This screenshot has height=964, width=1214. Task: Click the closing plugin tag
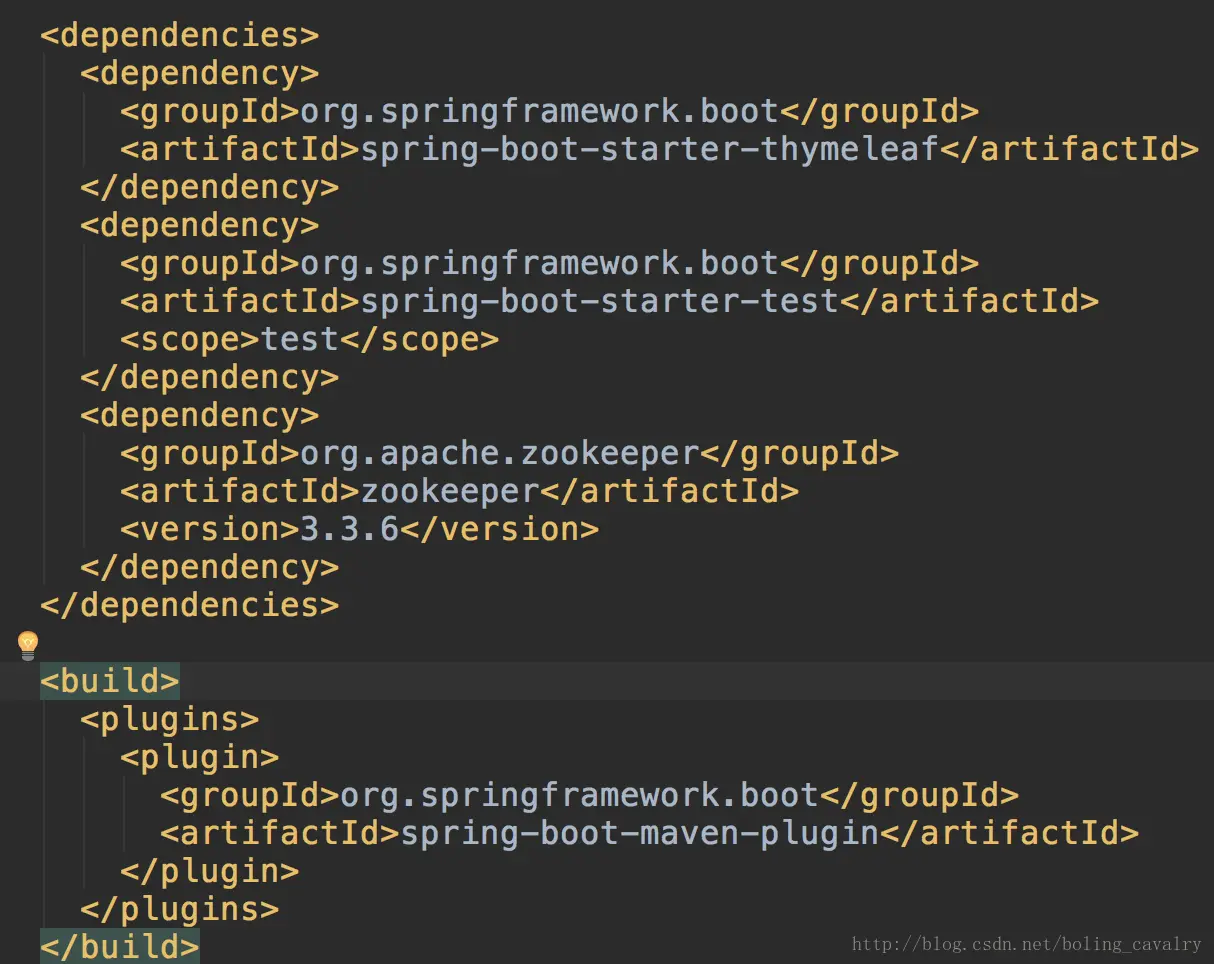click(x=210, y=871)
